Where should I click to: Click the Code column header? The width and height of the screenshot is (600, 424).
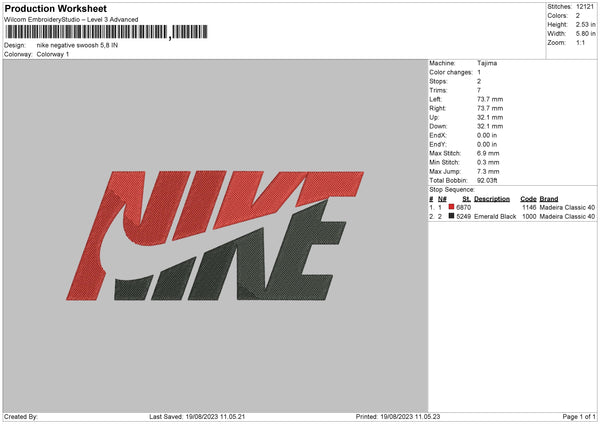pos(528,199)
